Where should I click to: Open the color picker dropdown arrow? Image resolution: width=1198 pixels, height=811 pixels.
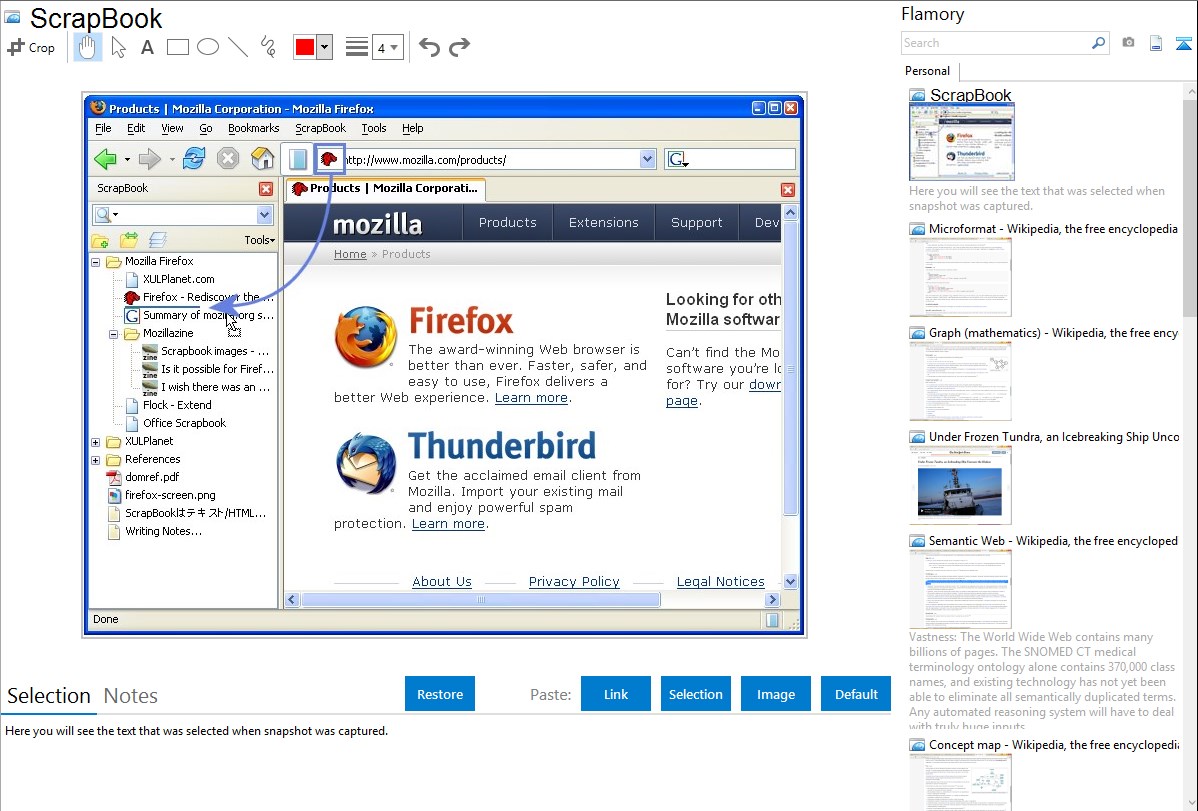click(x=325, y=47)
